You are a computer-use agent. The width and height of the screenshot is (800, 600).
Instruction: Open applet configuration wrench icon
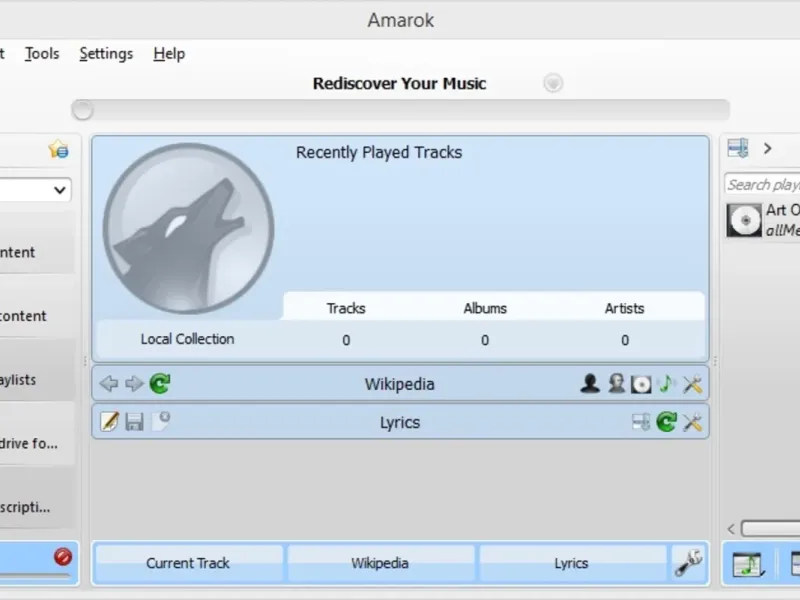689,563
